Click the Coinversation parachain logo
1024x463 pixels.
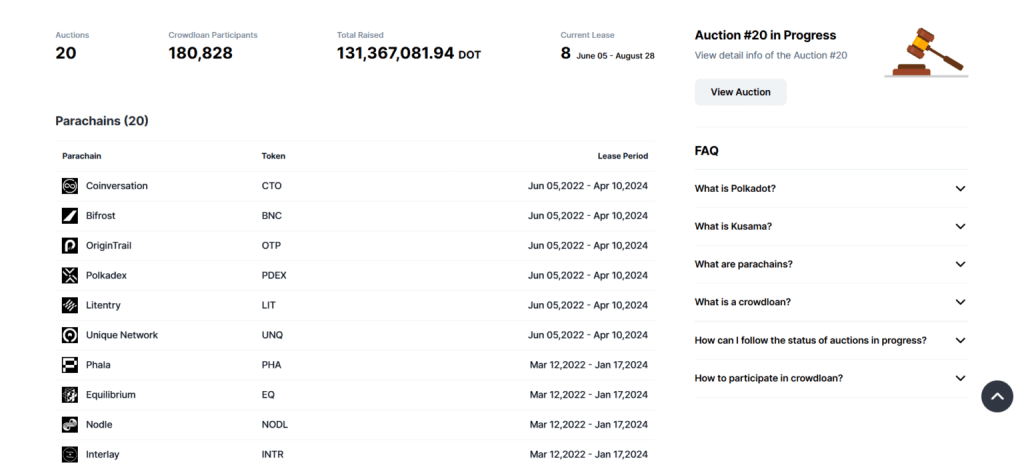point(70,186)
